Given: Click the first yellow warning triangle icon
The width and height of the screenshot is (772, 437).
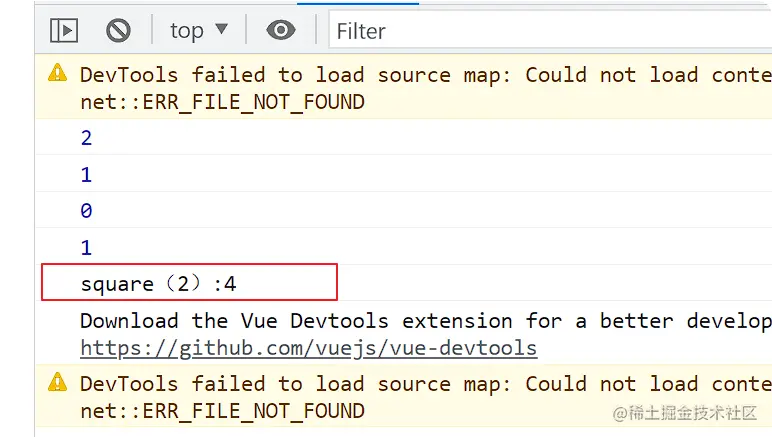Looking at the screenshot, I should 58,72.
